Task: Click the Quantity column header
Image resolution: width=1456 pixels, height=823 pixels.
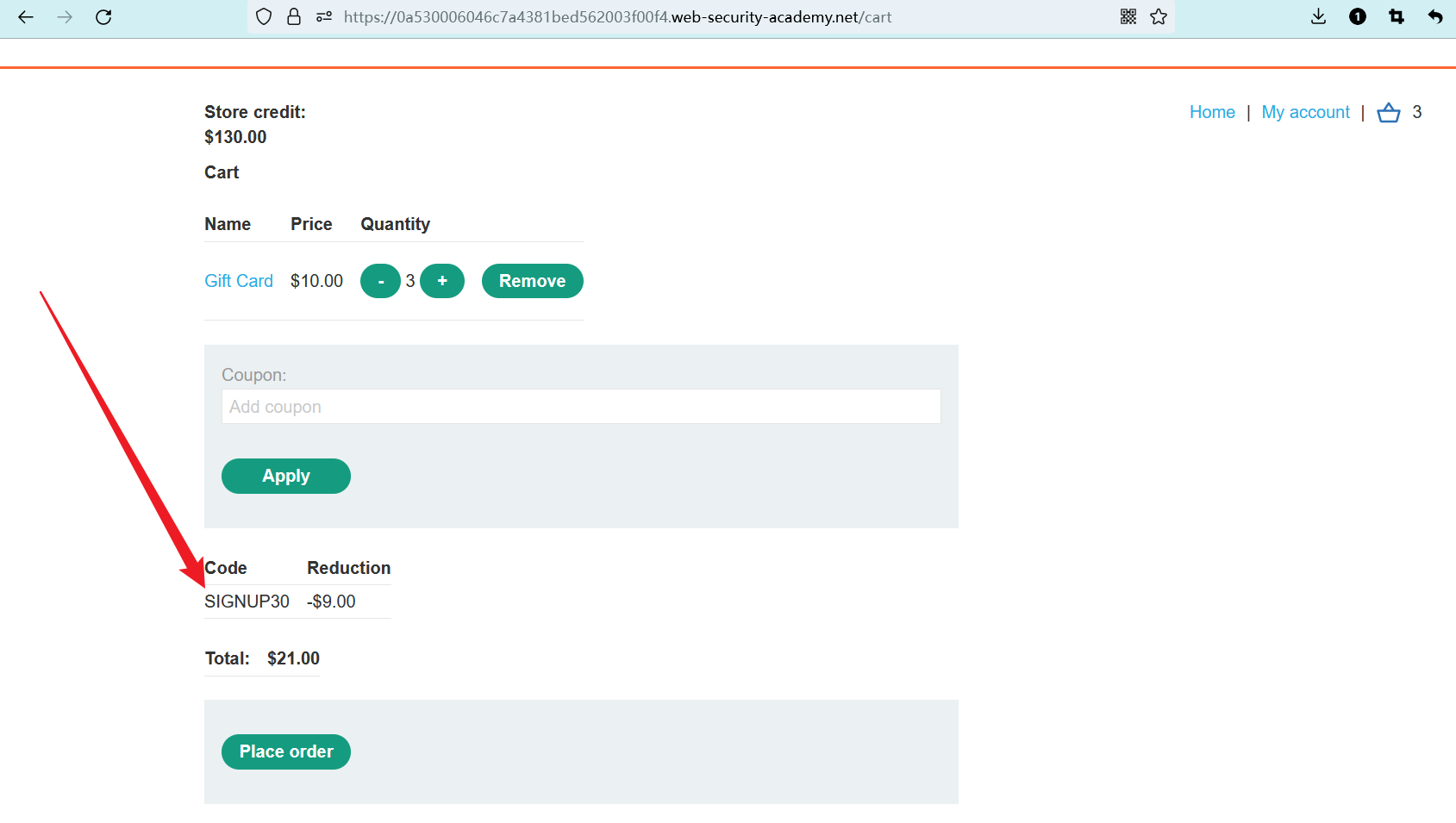Action: (x=395, y=224)
